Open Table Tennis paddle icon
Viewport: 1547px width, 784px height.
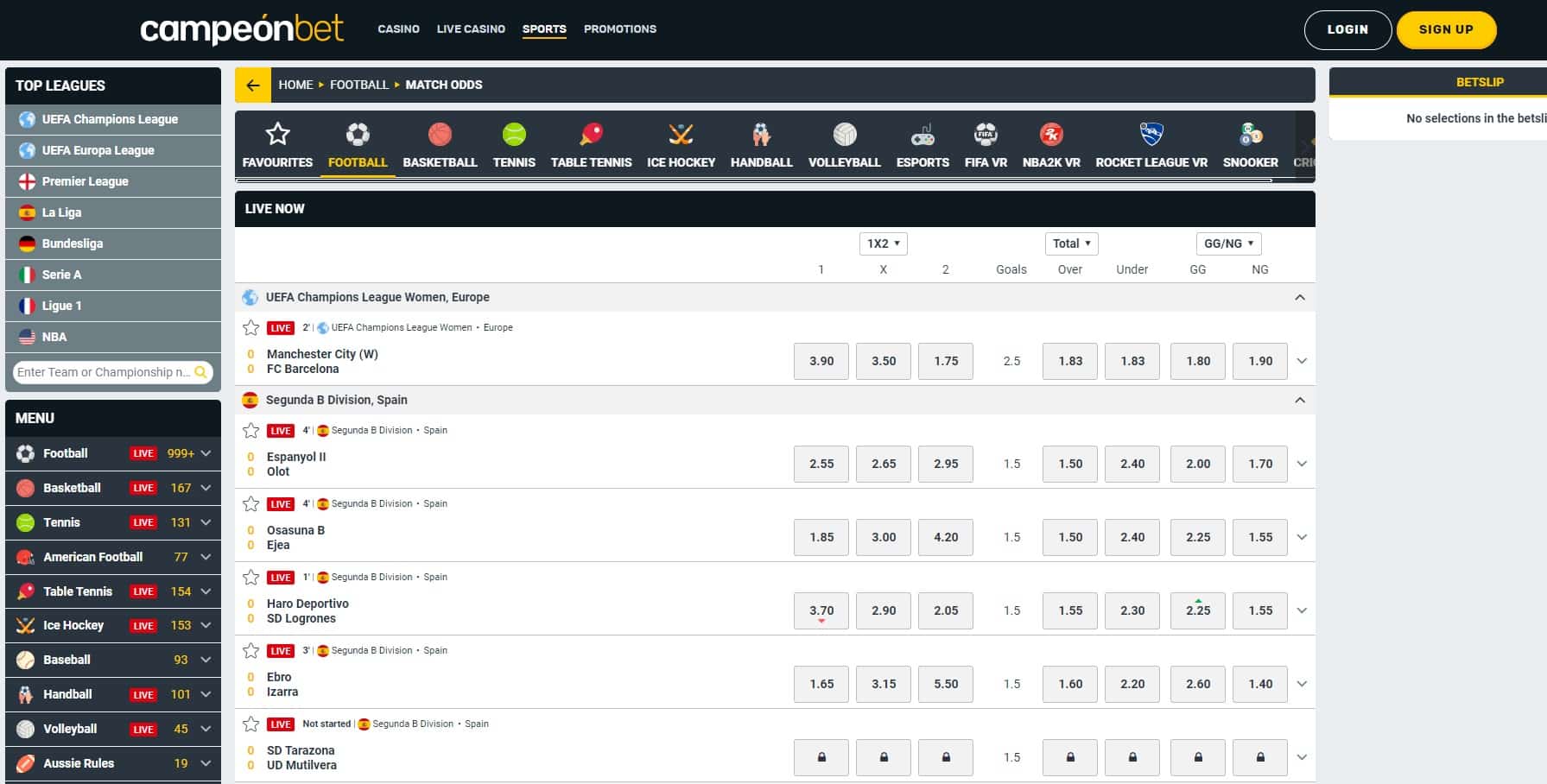coord(592,134)
